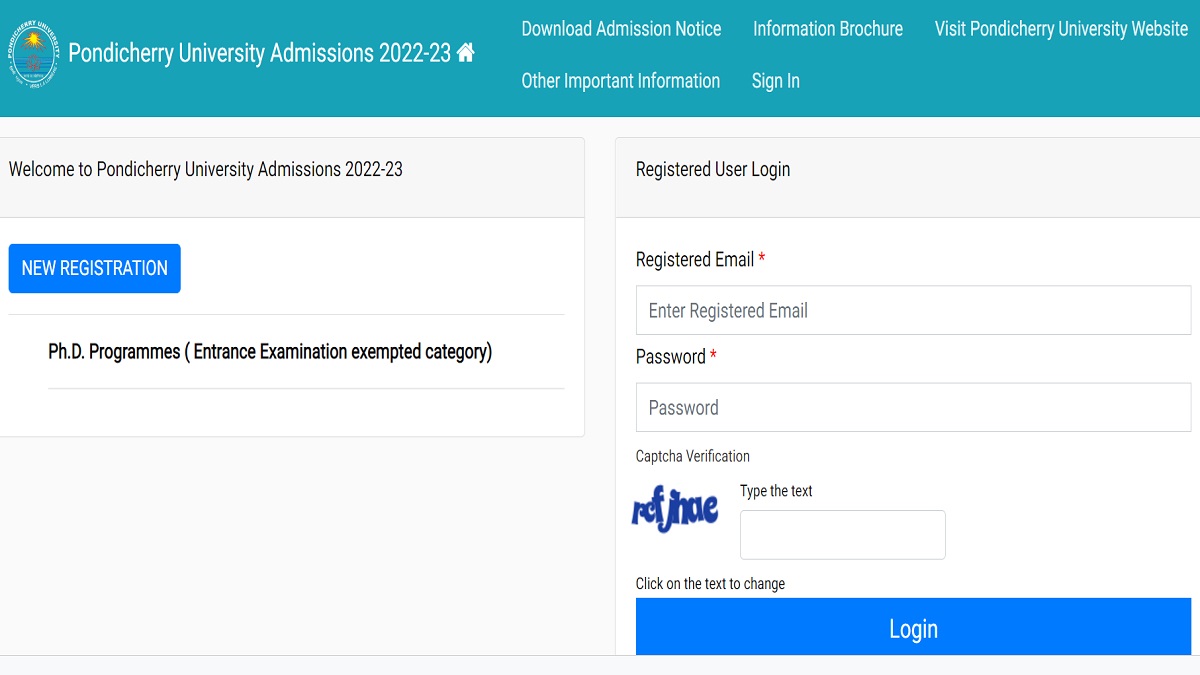The height and width of the screenshot is (675, 1200).
Task: Click the 'Password' field label
Action: tap(671, 357)
